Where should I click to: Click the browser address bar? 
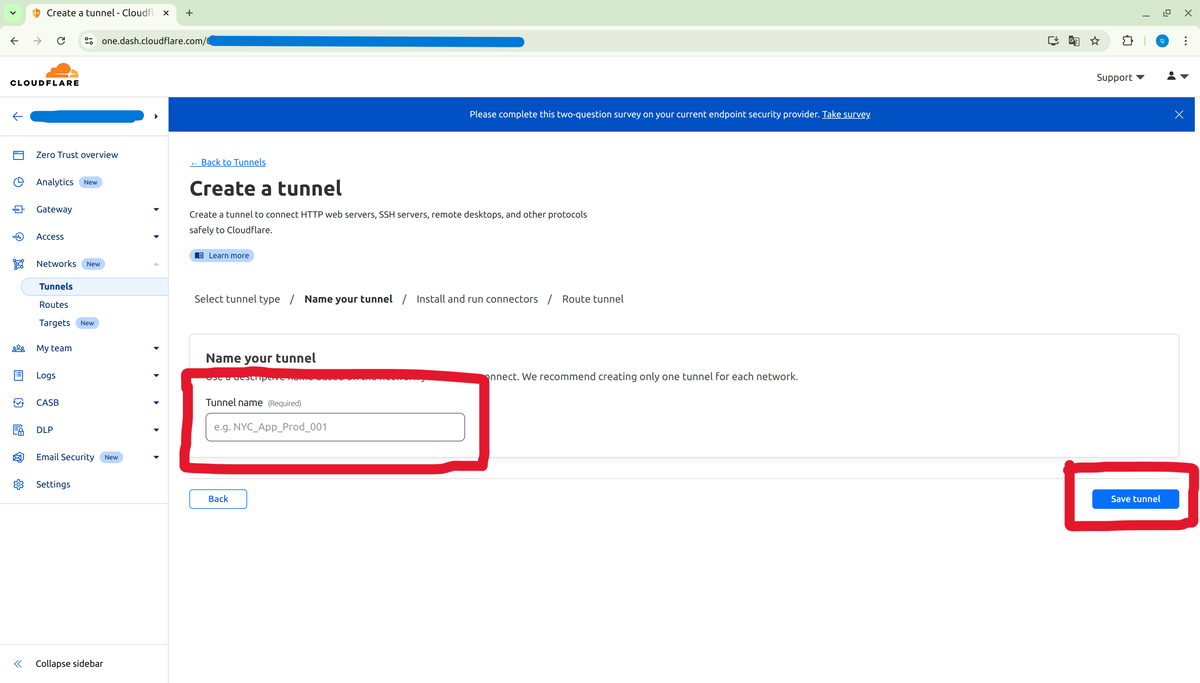click(560, 41)
